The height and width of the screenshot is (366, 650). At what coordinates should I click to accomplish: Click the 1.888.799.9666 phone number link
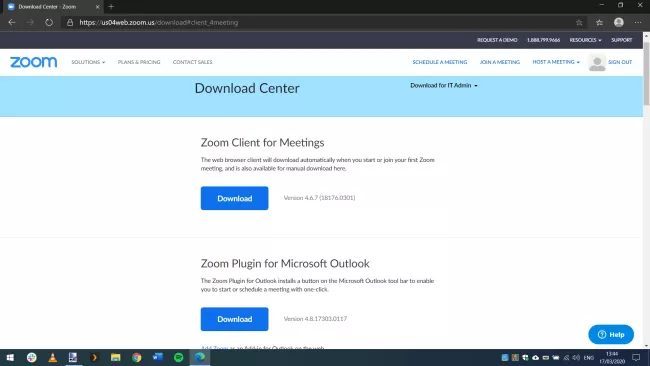click(x=543, y=40)
